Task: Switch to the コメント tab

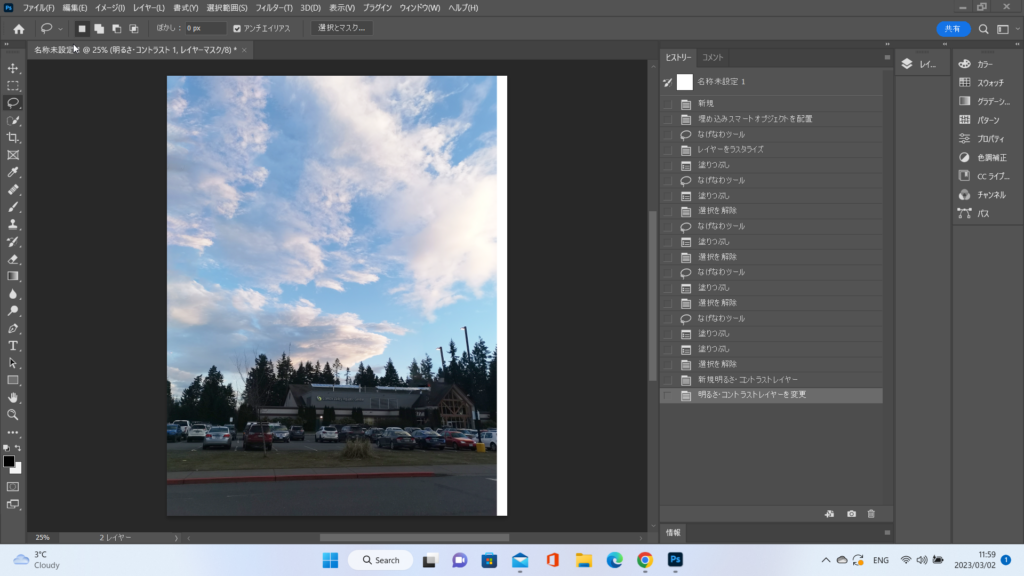Action: coord(713,57)
